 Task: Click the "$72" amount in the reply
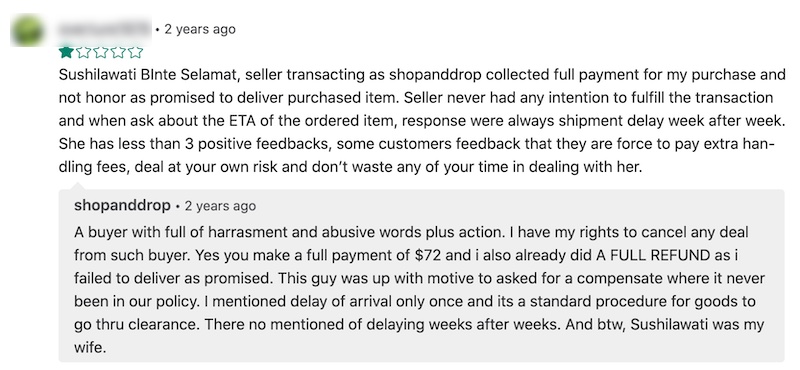(x=428, y=255)
